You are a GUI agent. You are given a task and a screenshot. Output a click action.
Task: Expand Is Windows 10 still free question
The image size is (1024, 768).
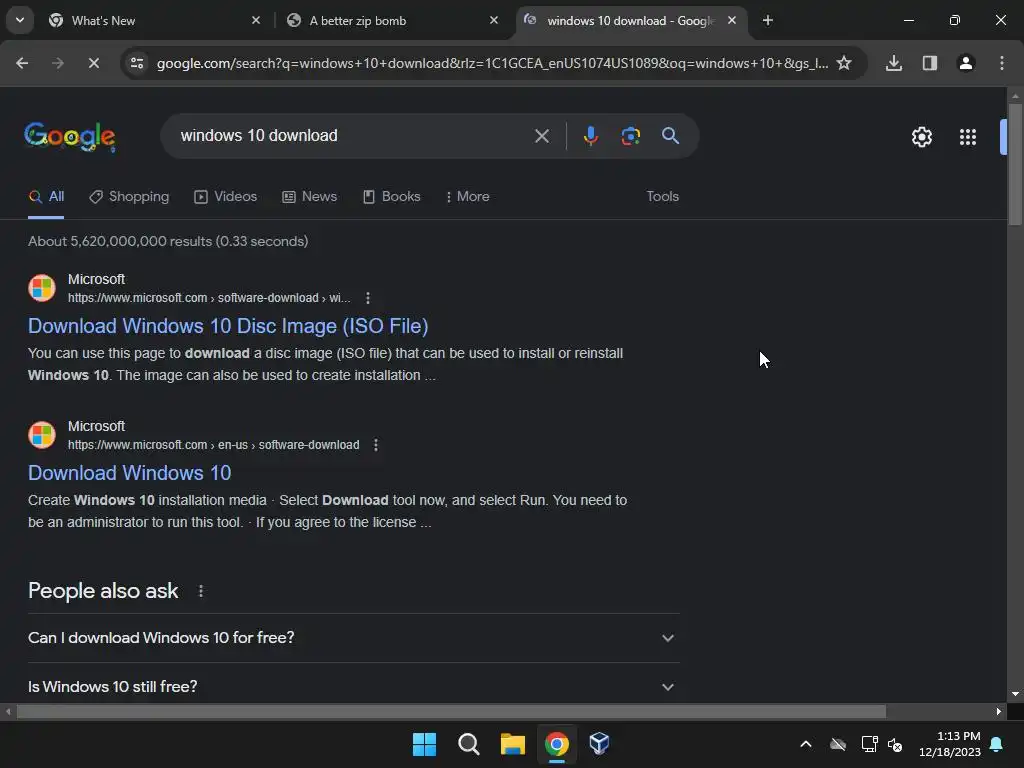coord(353,686)
